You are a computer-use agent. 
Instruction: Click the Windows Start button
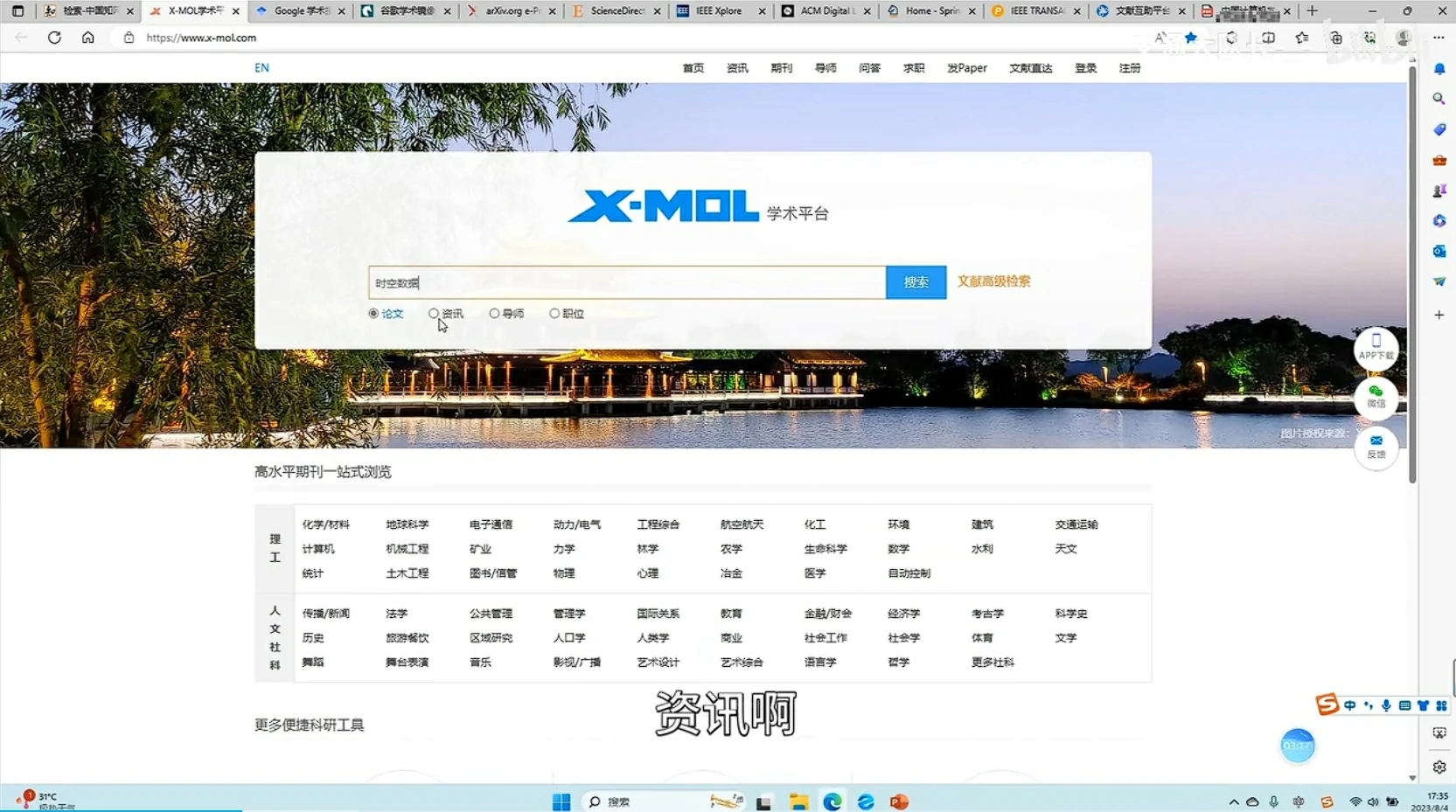click(561, 802)
